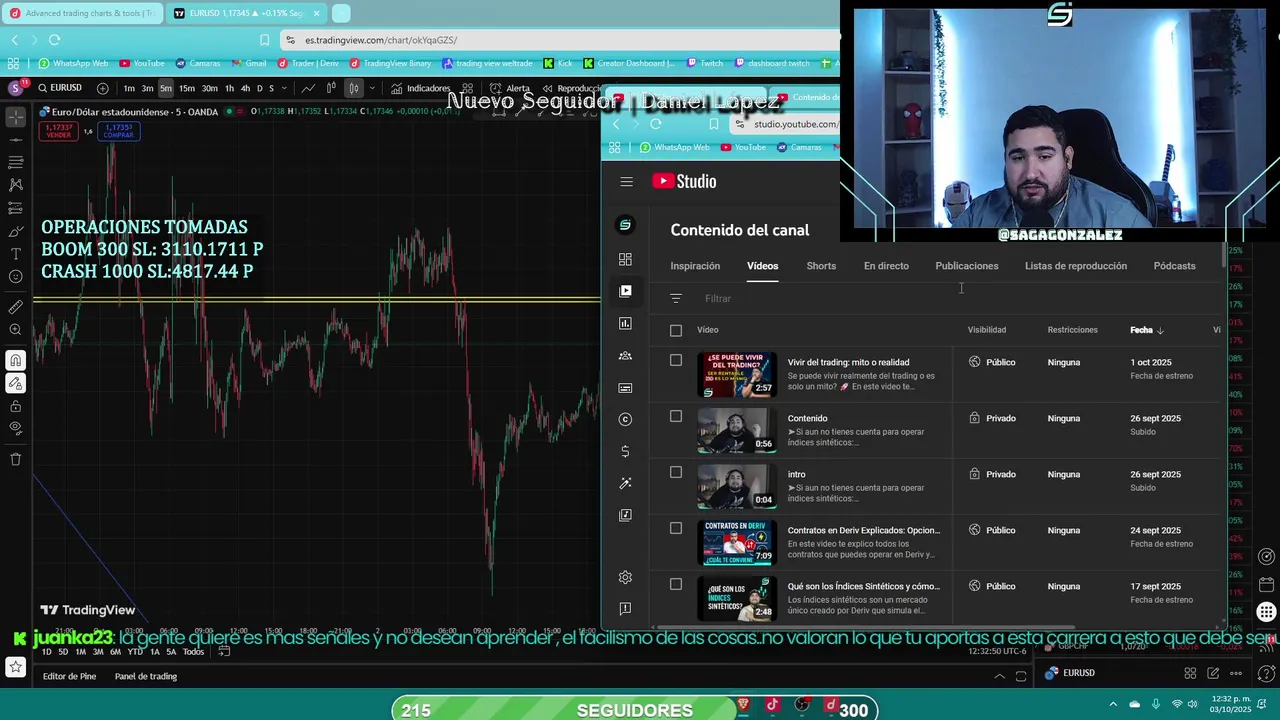
Task: Open the TradingView user profile avatar
Action: [15, 88]
